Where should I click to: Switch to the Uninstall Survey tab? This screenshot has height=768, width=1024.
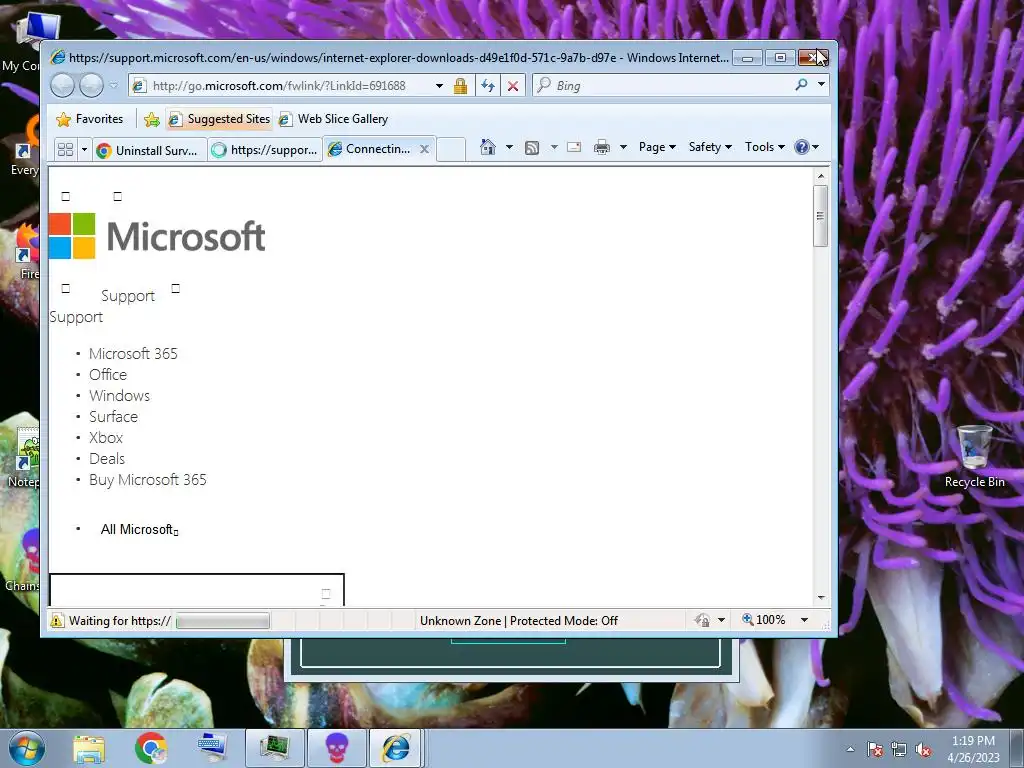tap(150, 150)
